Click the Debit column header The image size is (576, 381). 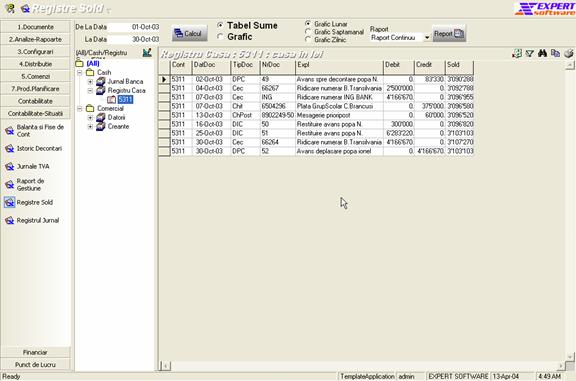[x=399, y=68]
